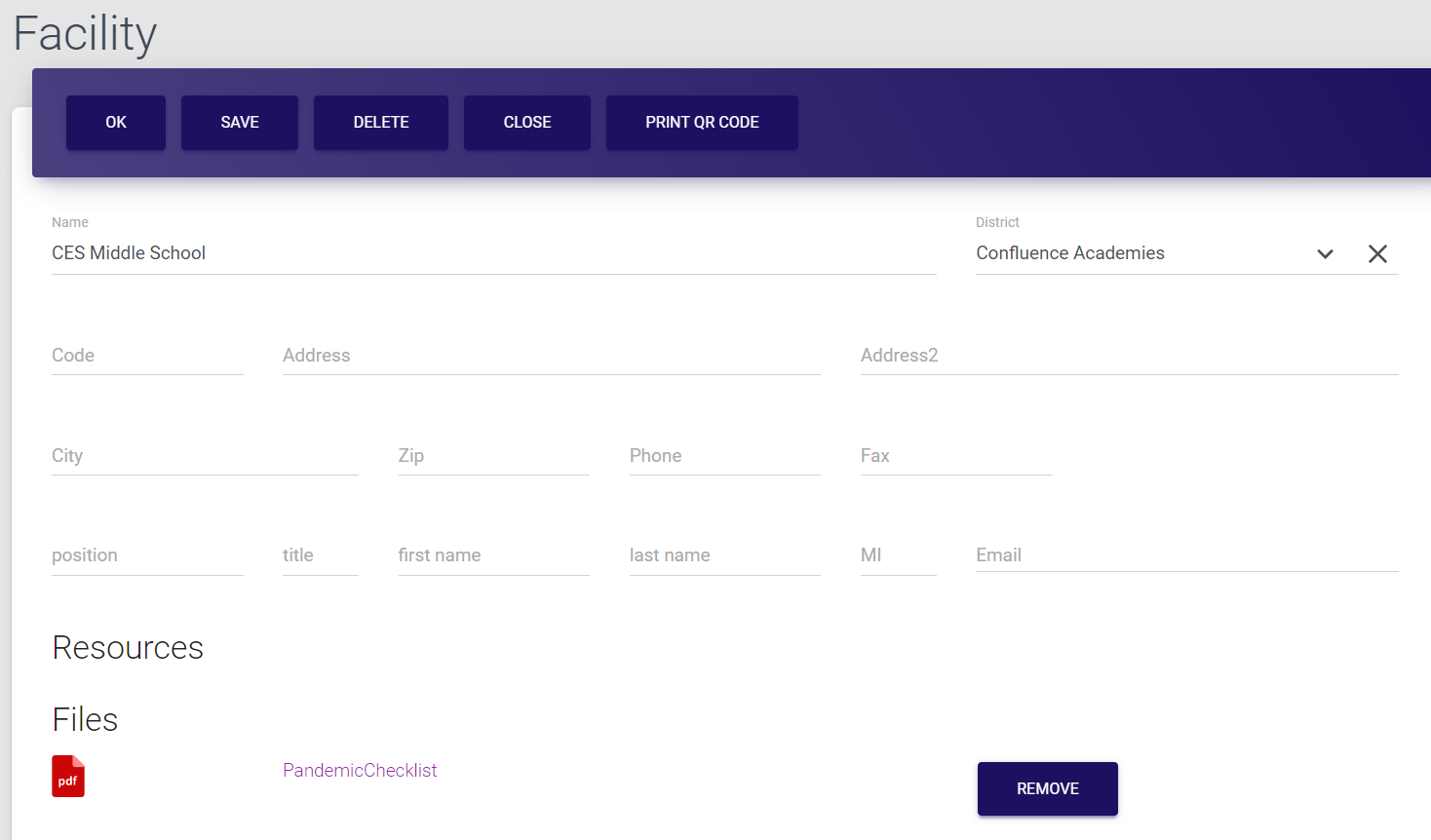The image size is (1431, 840).
Task: Click into the Address field
Action: click(551, 356)
